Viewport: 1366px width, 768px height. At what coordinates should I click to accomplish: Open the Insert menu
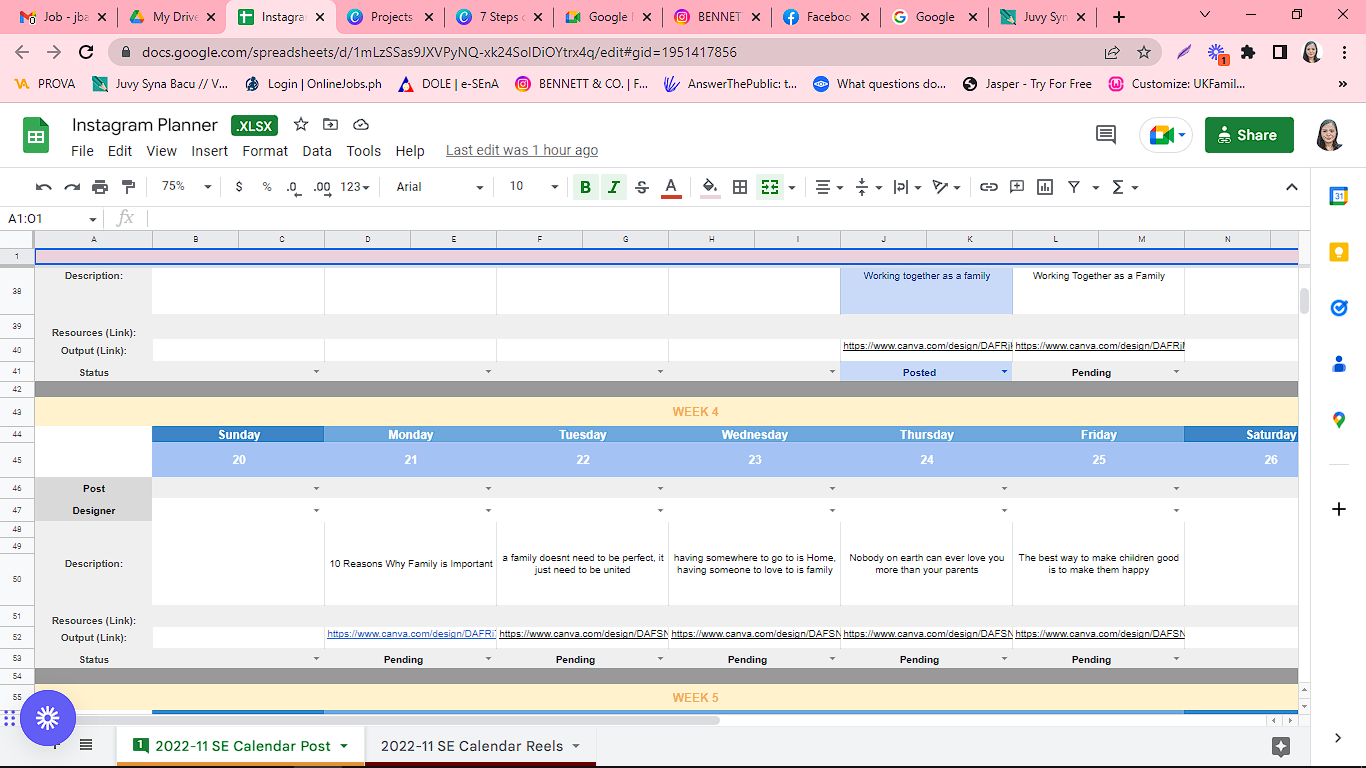coord(210,151)
